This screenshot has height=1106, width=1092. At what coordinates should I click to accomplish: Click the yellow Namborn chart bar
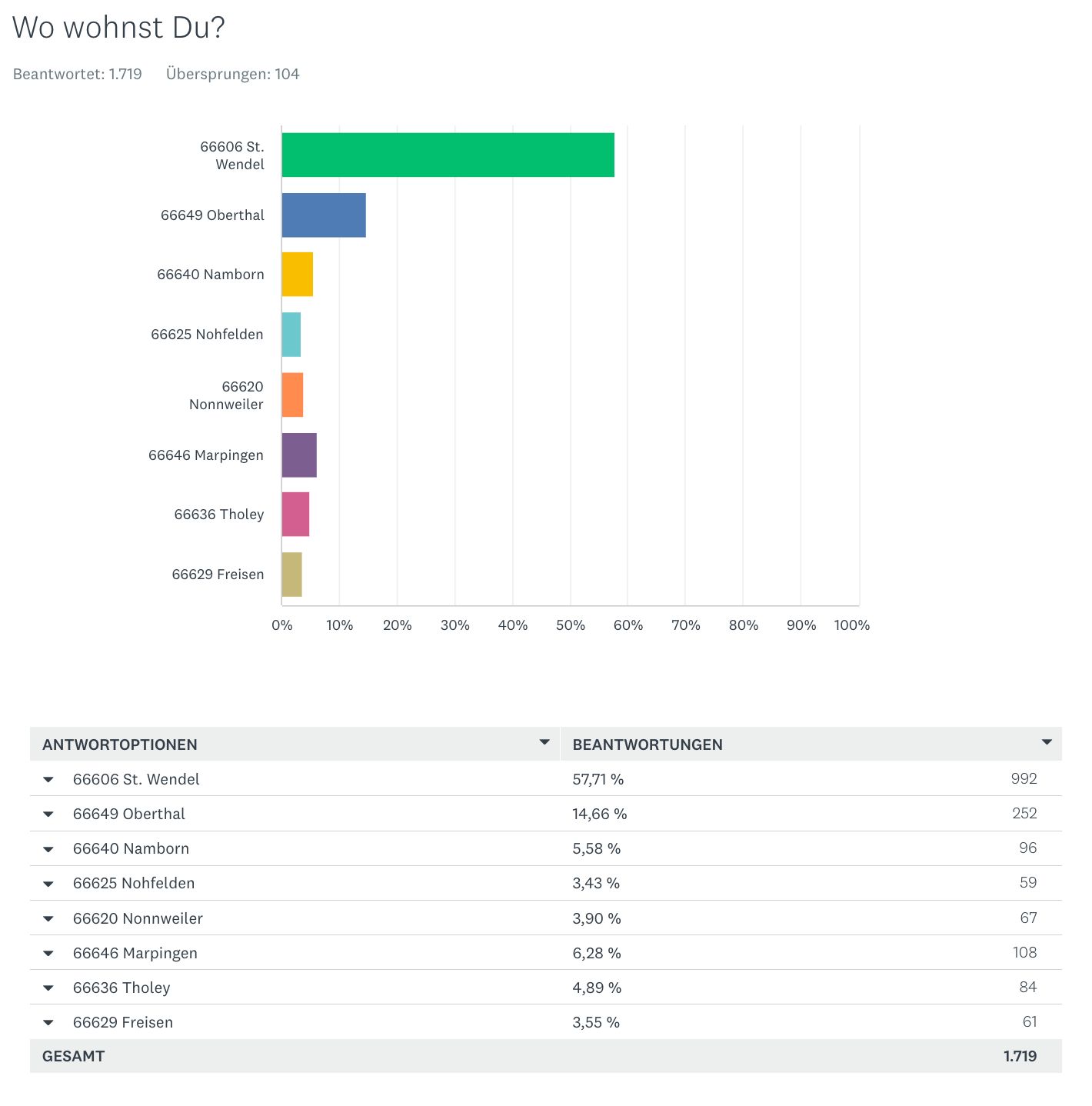[298, 275]
